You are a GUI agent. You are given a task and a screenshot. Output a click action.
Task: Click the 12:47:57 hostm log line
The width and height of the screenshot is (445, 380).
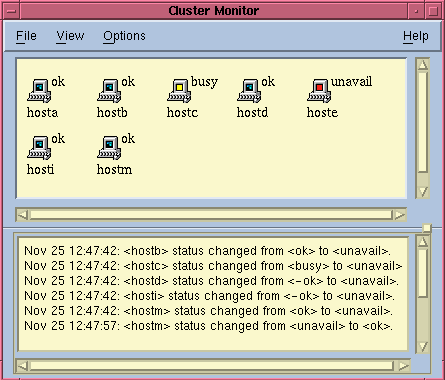[208, 326]
